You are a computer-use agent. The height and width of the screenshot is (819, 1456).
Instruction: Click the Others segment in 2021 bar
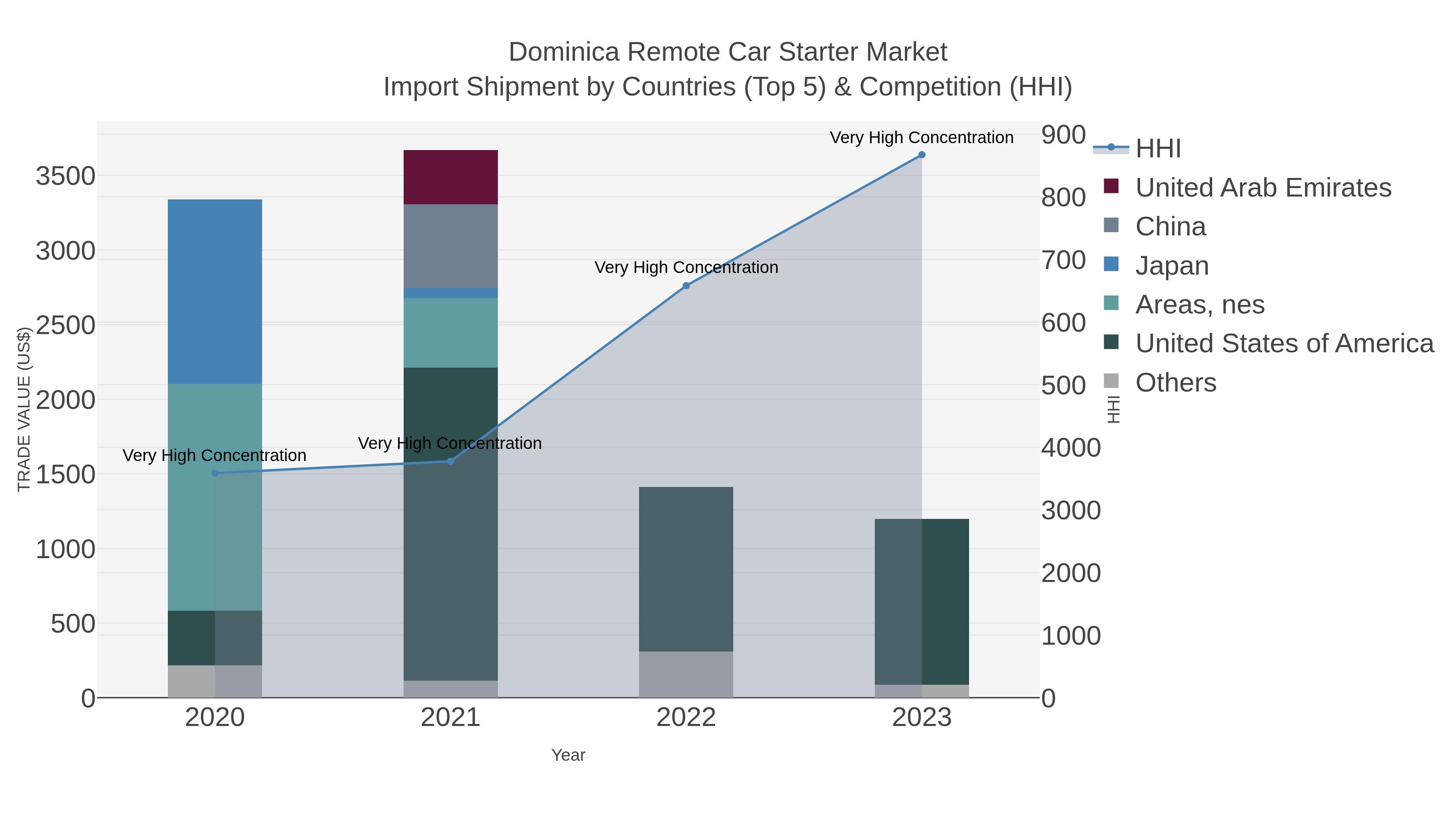click(451, 690)
